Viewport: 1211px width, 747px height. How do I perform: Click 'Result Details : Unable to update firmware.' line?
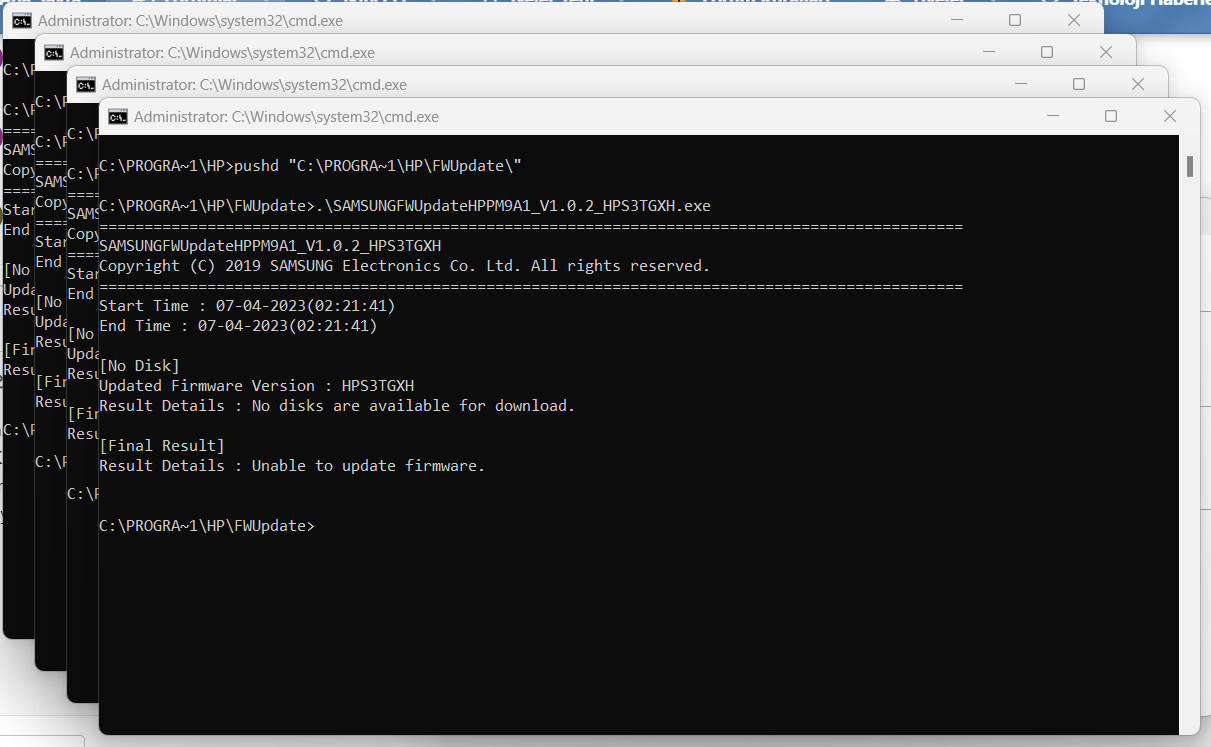click(x=292, y=466)
